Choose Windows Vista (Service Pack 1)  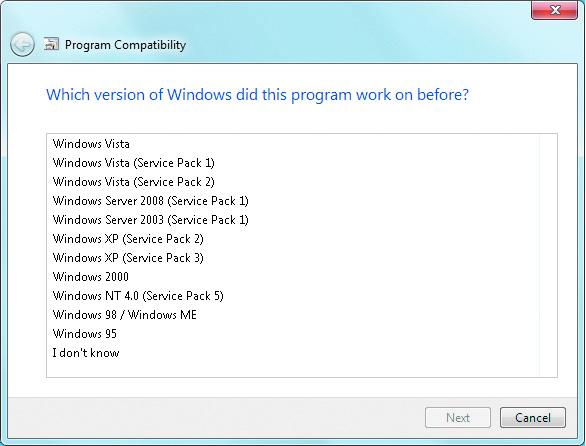point(133,163)
